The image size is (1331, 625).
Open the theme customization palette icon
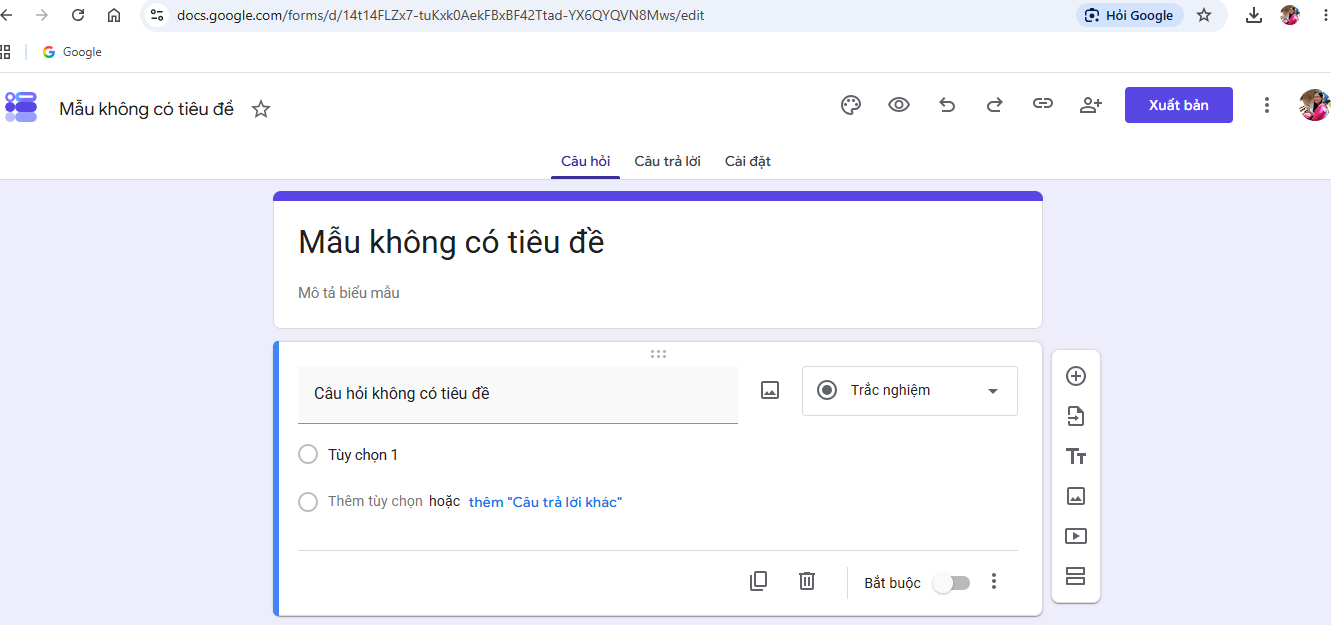point(851,105)
